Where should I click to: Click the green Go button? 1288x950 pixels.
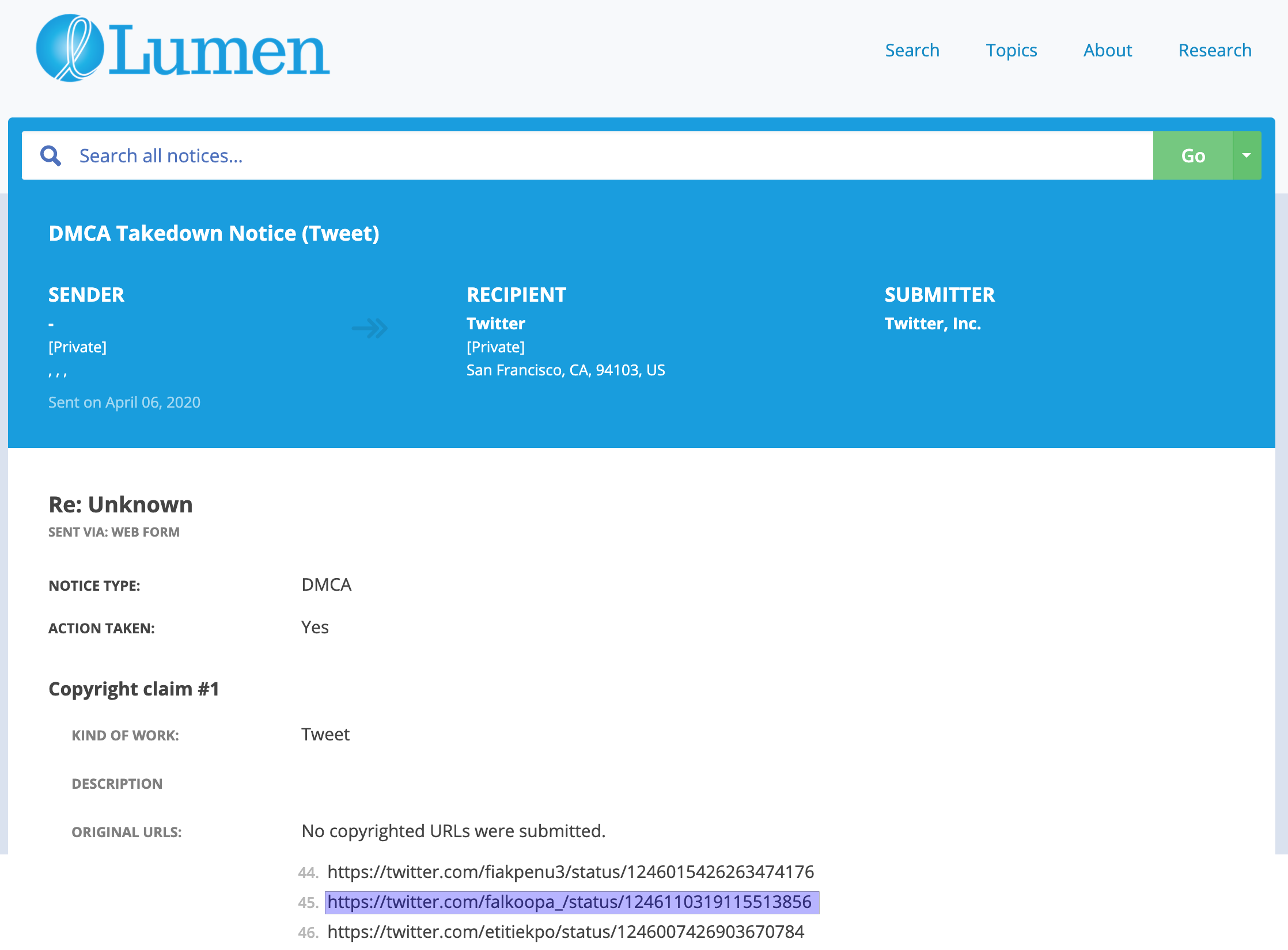1192,155
